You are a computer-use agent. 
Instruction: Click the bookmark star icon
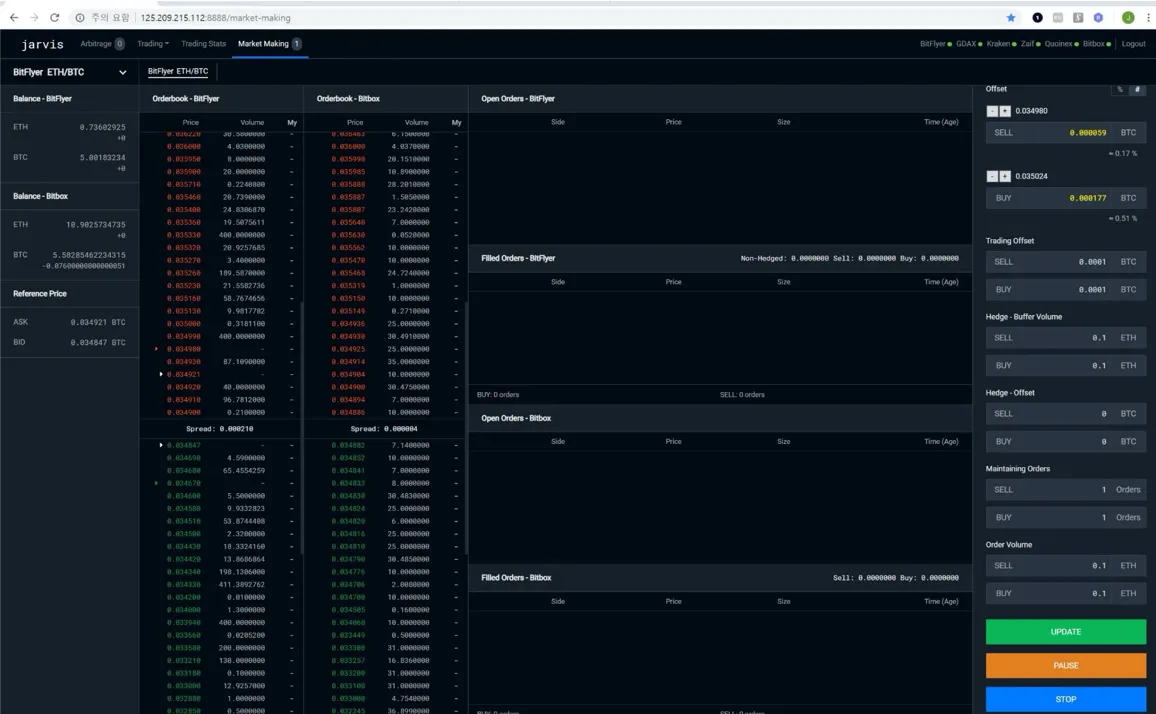(x=1011, y=18)
